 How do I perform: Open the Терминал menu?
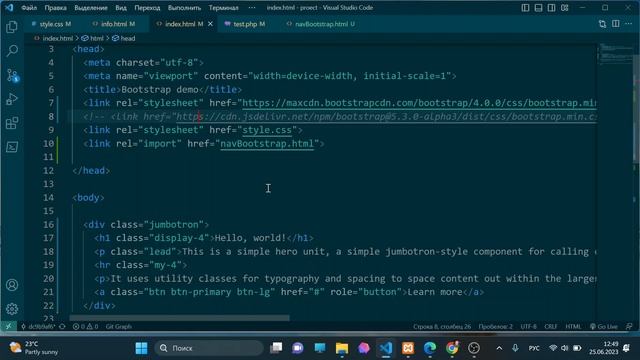click(224, 8)
